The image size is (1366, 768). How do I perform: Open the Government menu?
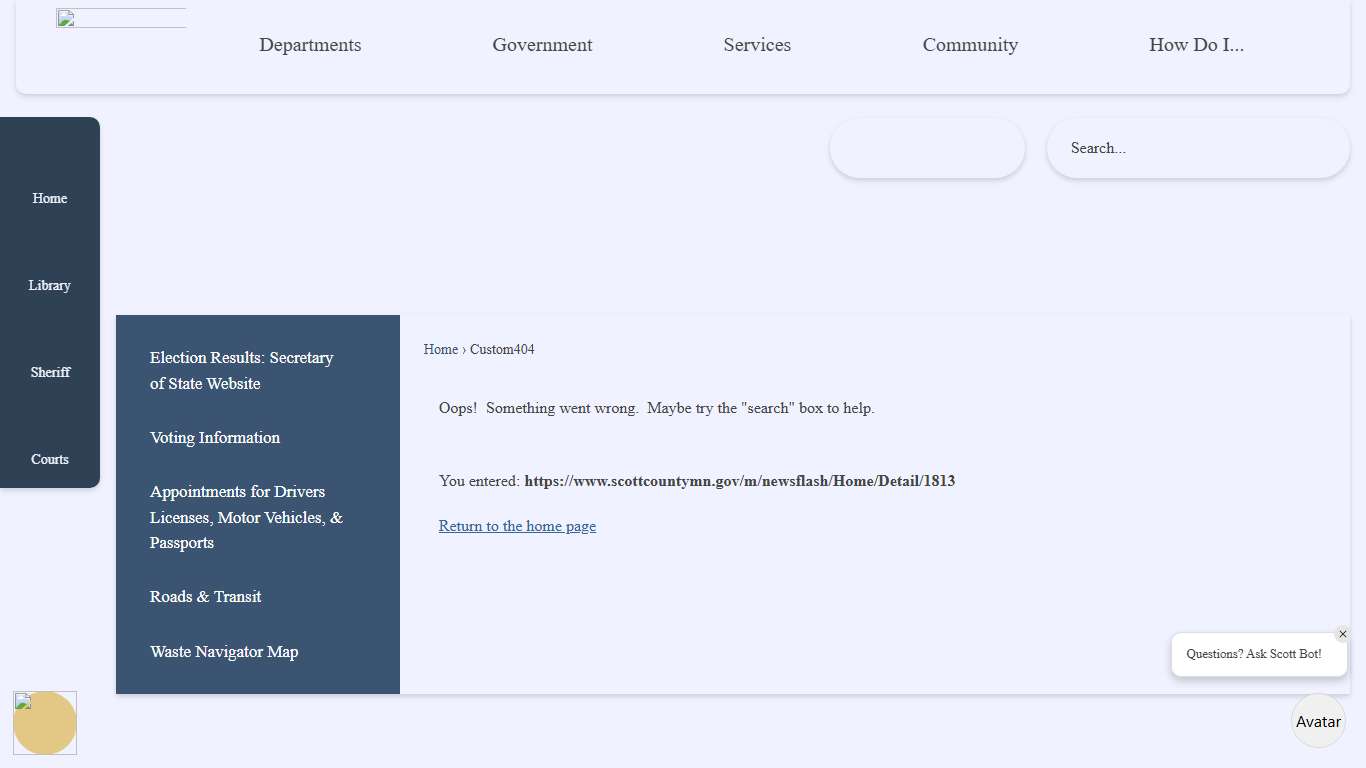542,45
